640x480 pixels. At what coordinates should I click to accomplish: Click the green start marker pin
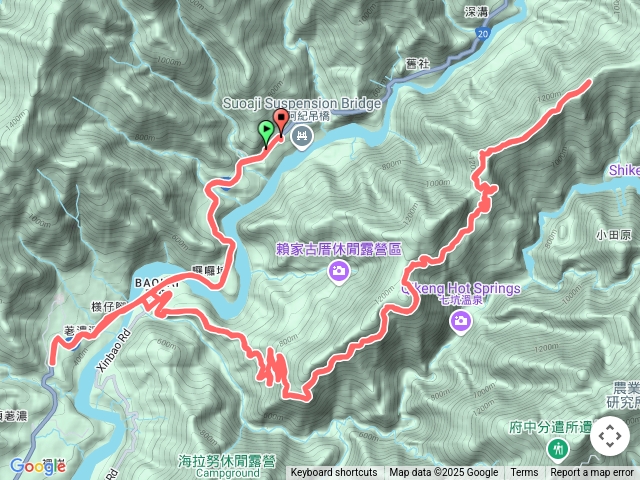coord(266,133)
